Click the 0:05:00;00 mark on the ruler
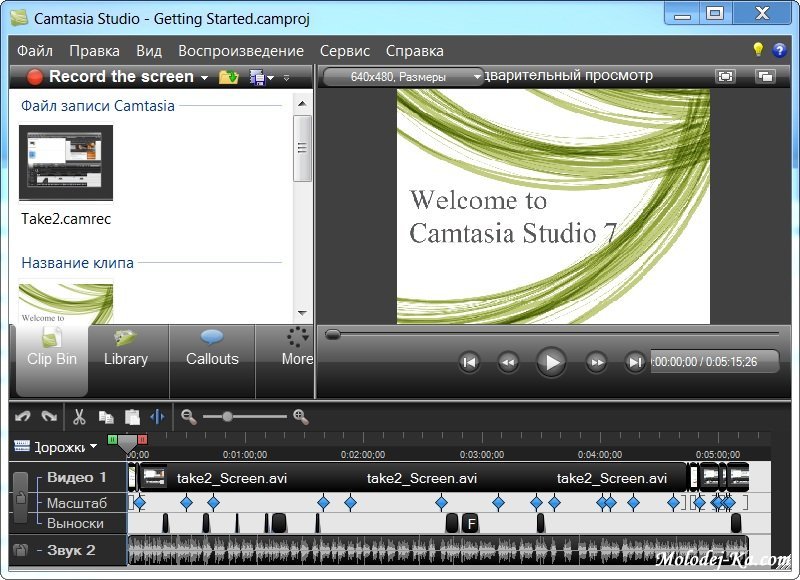Viewport: 800px width, 580px height. [718, 454]
